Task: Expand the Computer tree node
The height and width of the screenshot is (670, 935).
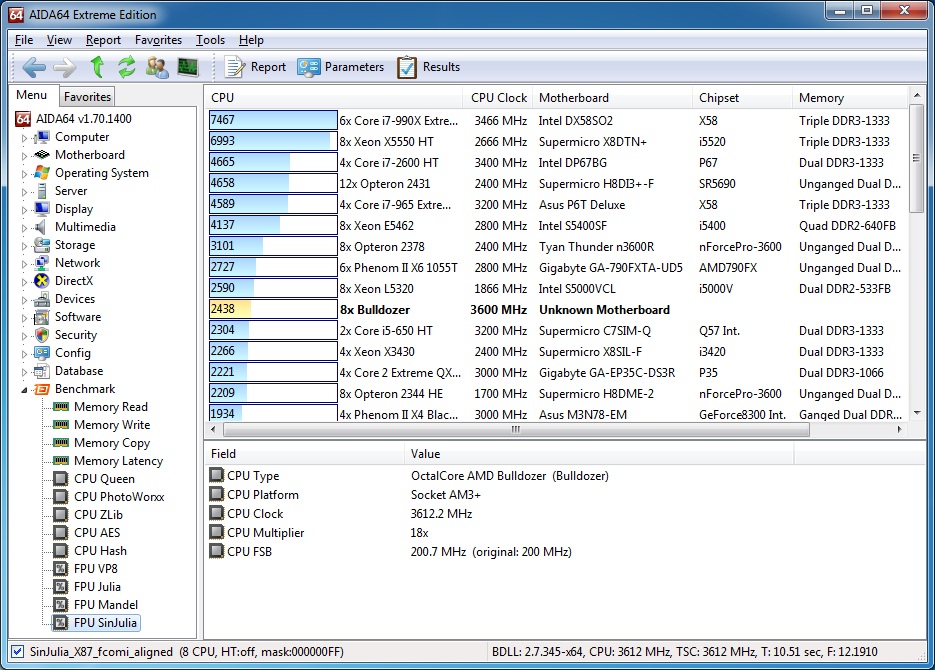Action: (24, 138)
